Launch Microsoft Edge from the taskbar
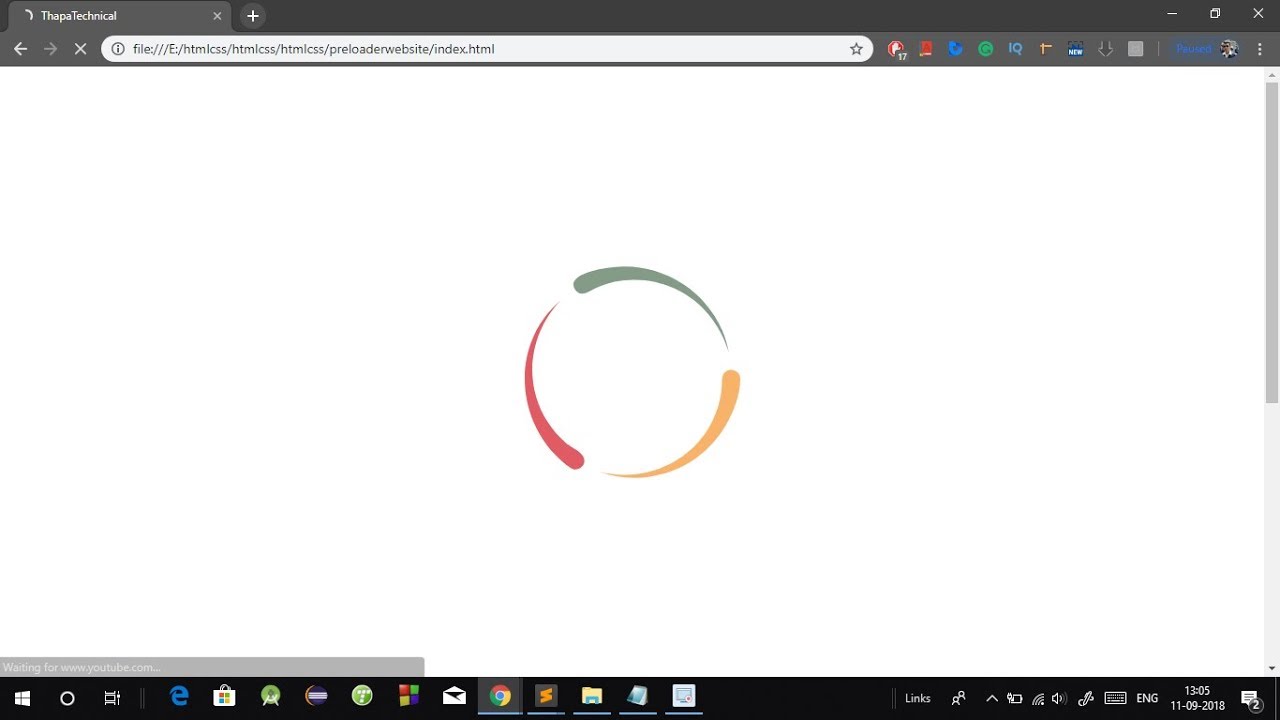 (179, 696)
